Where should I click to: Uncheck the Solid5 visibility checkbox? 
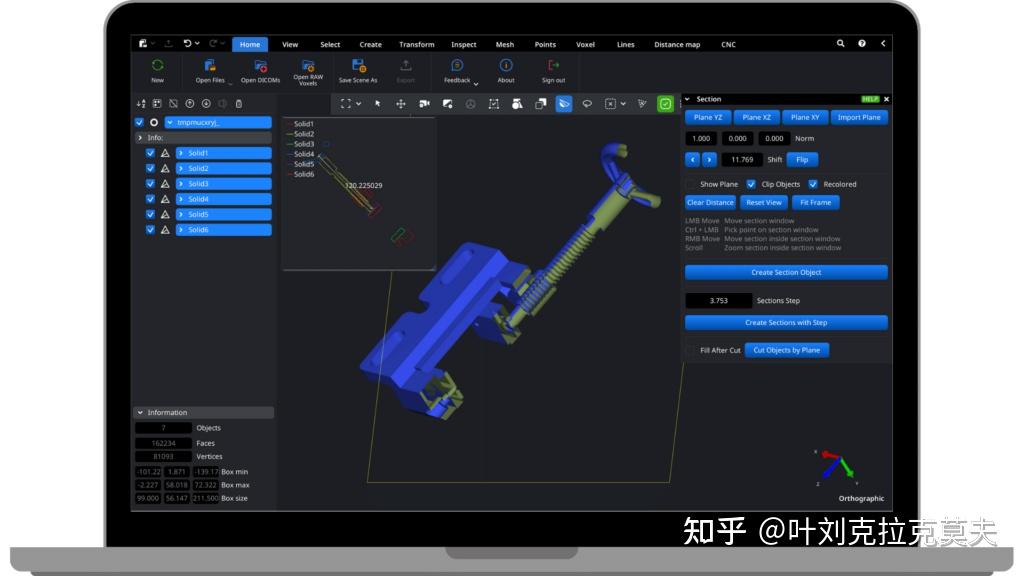[150, 214]
